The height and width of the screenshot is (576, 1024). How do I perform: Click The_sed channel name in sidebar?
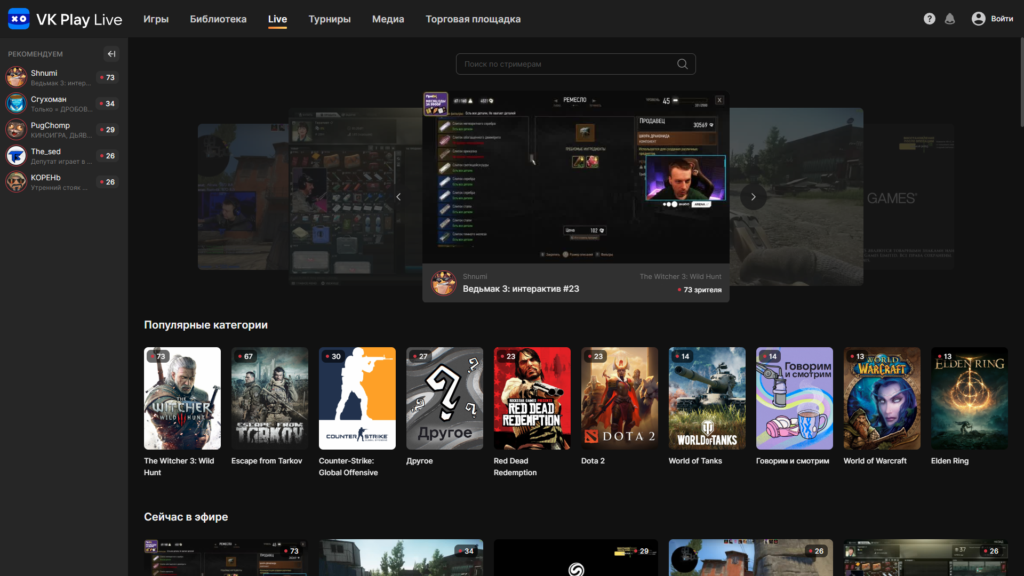(x=46, y=152)
